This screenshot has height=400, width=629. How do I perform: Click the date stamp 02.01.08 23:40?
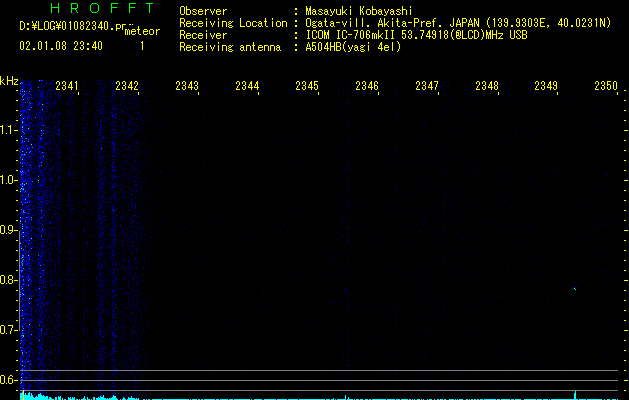coord(61,46)
